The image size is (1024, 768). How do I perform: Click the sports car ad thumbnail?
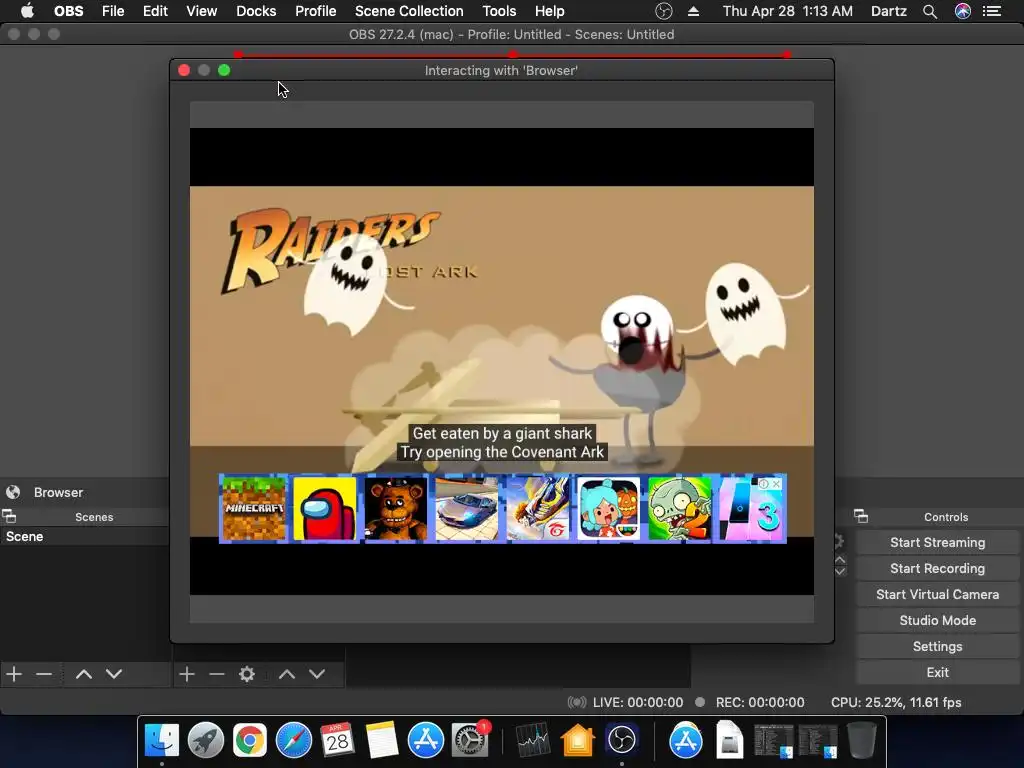466,508
